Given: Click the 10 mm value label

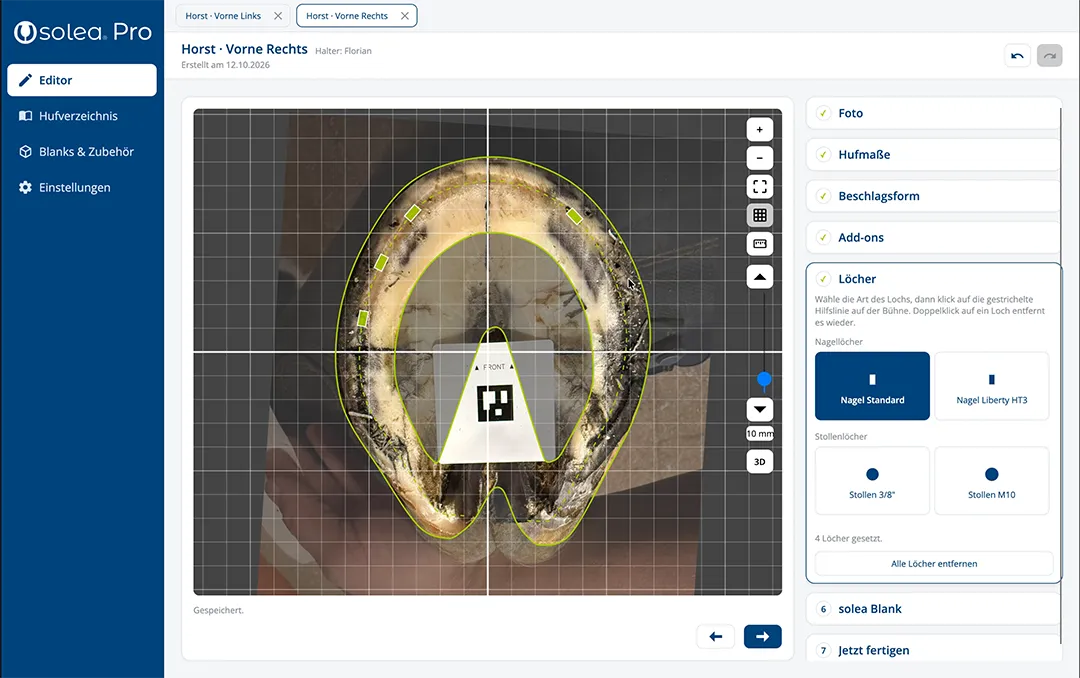Looking at the screenshot, I should 760,433.
